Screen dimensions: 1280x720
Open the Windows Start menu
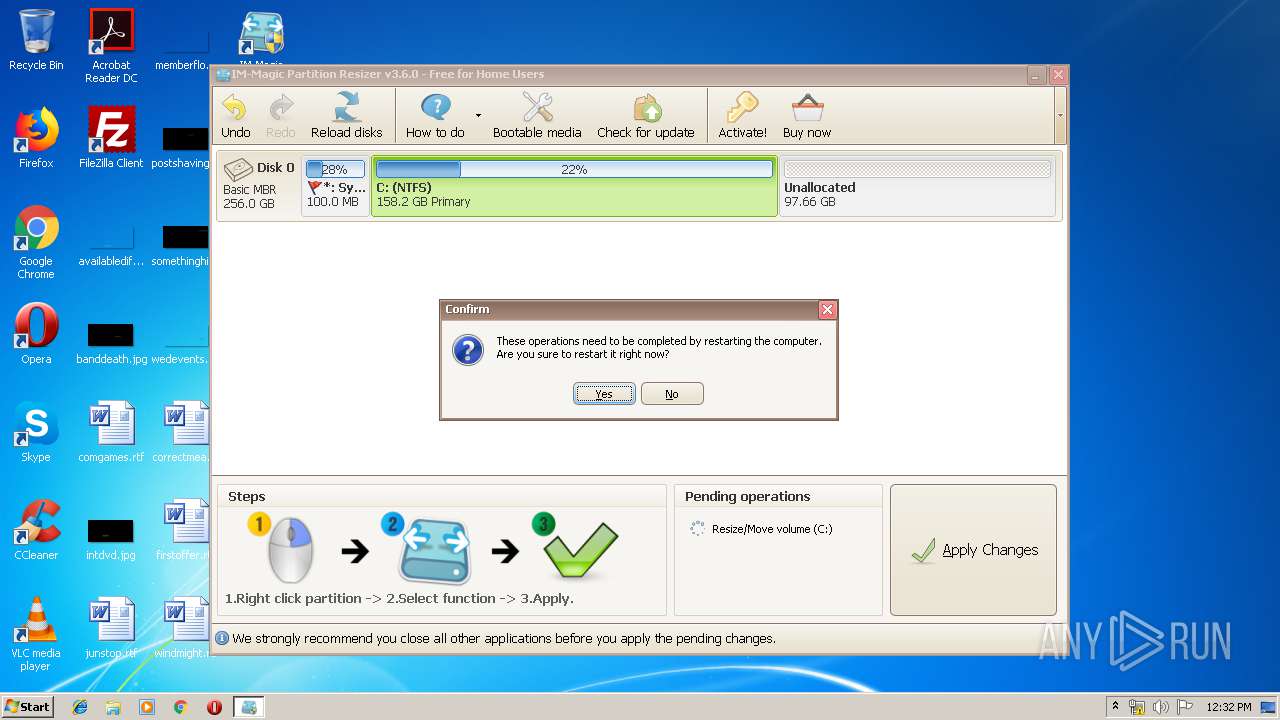[x=27, y=706]
